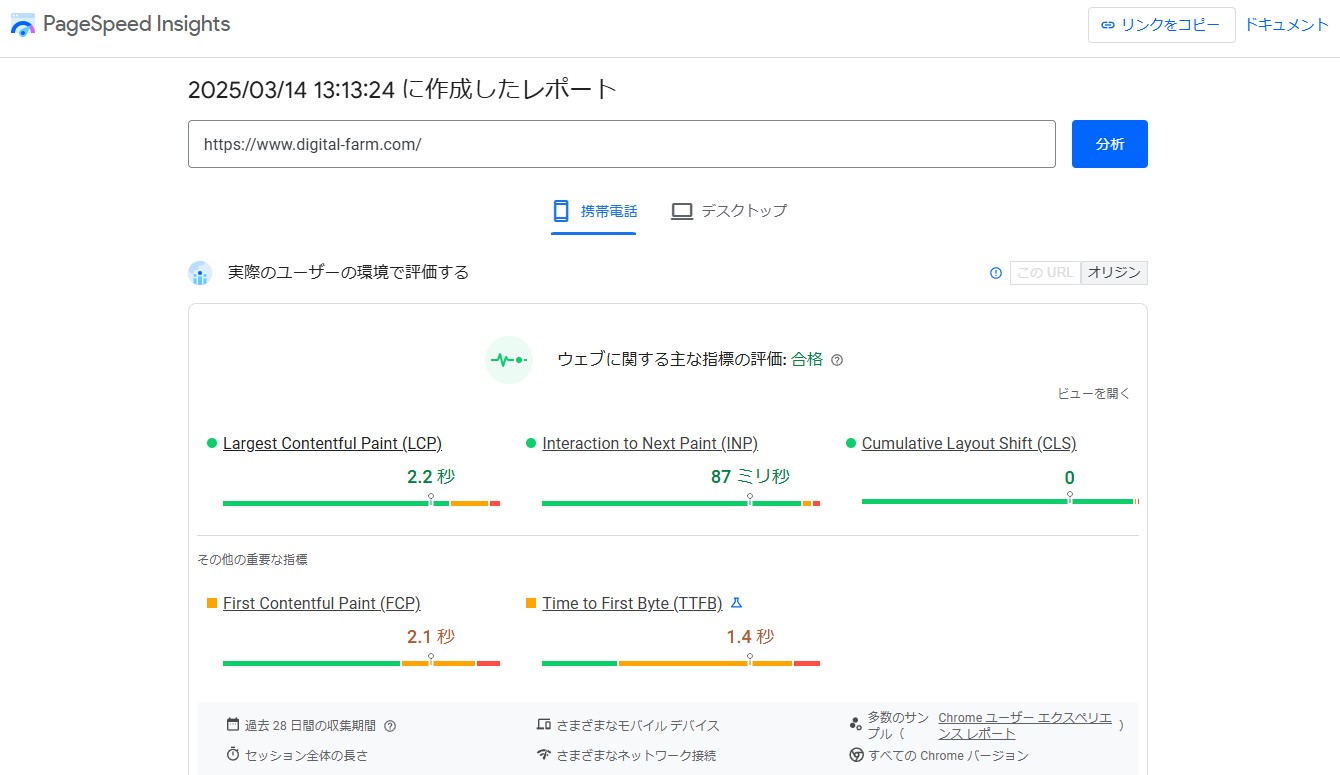Open Interaction to Next Paint (INP) link

(x=650, y=443)
